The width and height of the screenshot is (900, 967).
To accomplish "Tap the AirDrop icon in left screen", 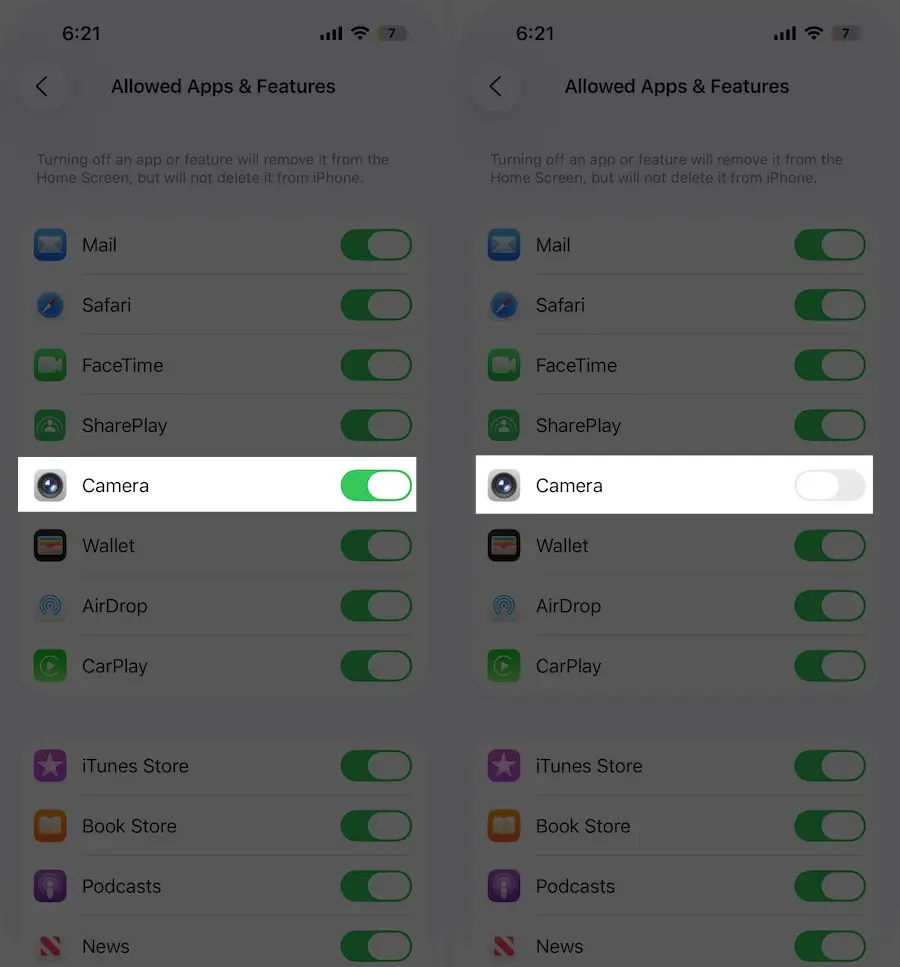I will pos(50,606).
